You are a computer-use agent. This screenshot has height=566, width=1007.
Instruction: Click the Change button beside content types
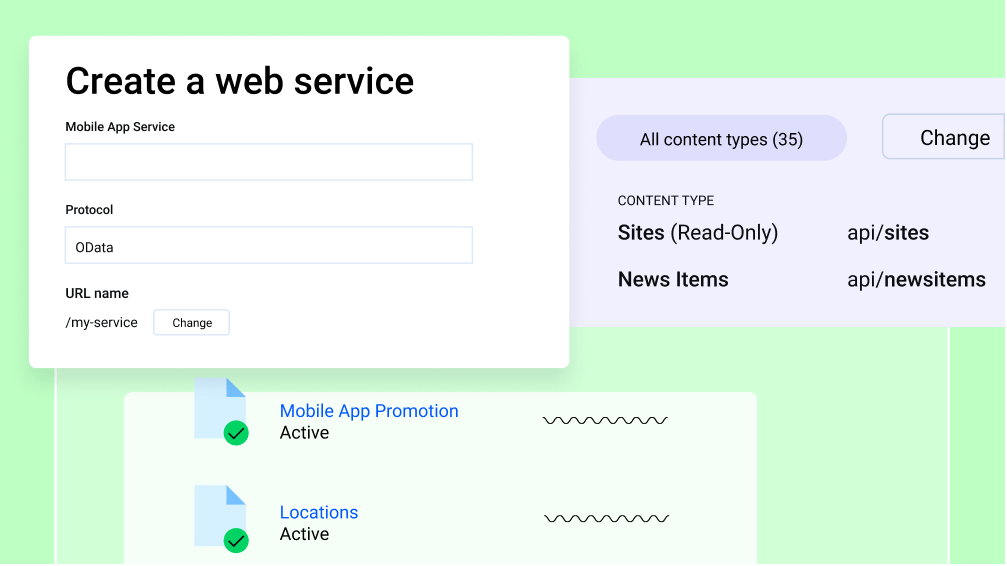coord(943,136)
